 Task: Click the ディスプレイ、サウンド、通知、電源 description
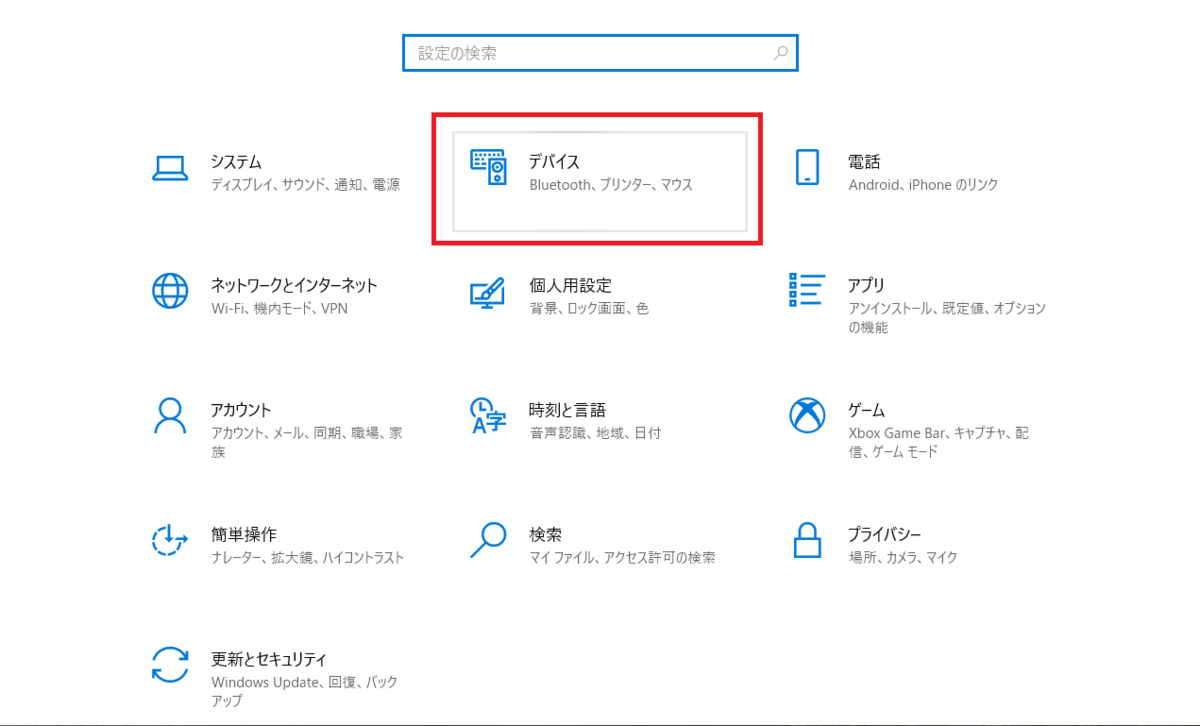[305, 184]
